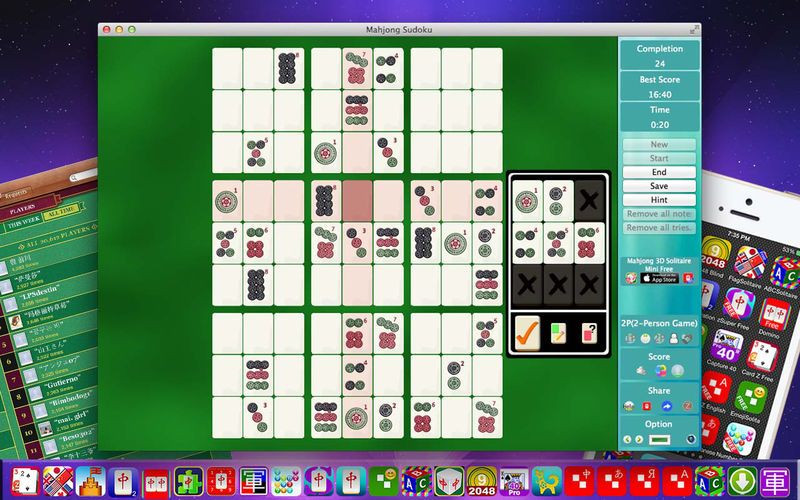The image size is (800, 500).
Task: Open the colorful Game Center icon under Score
Action: tap(661, 371)
